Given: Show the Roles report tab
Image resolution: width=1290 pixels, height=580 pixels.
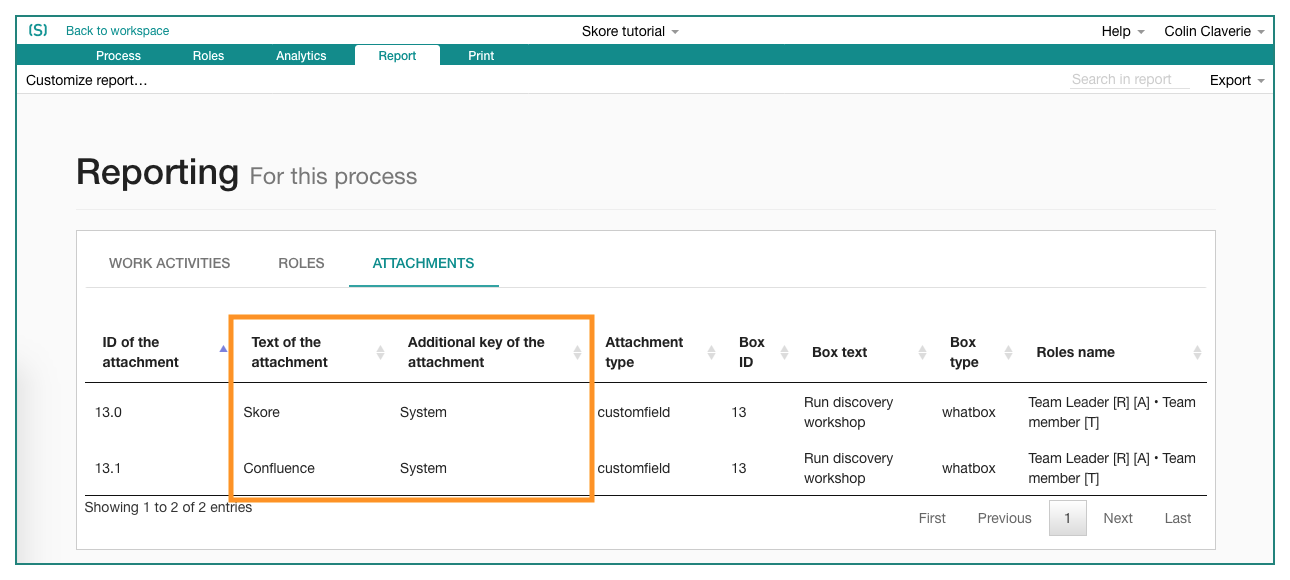Looking at the screenshot, I should pos(301,263).
